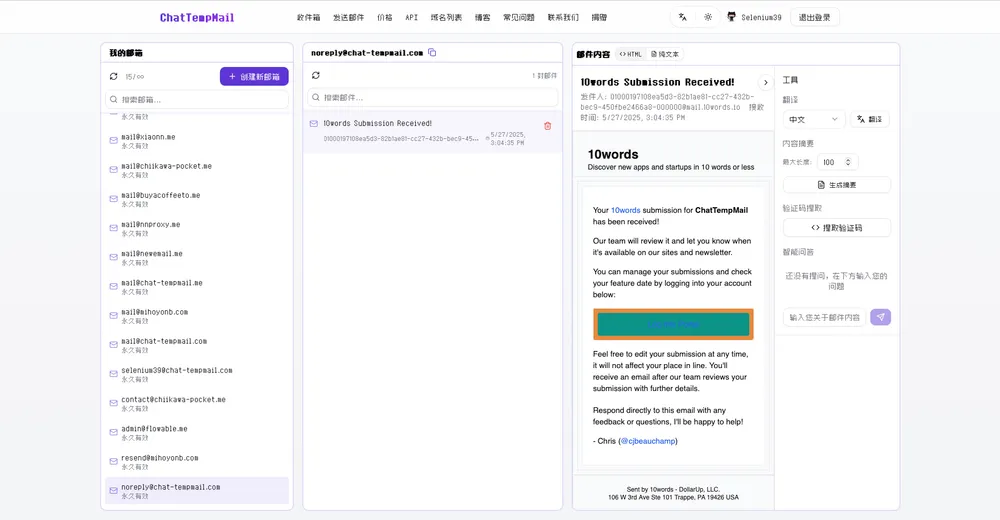Open the 域名列表 domain list menu item
Screen dimensions: 1000x520
446,18
